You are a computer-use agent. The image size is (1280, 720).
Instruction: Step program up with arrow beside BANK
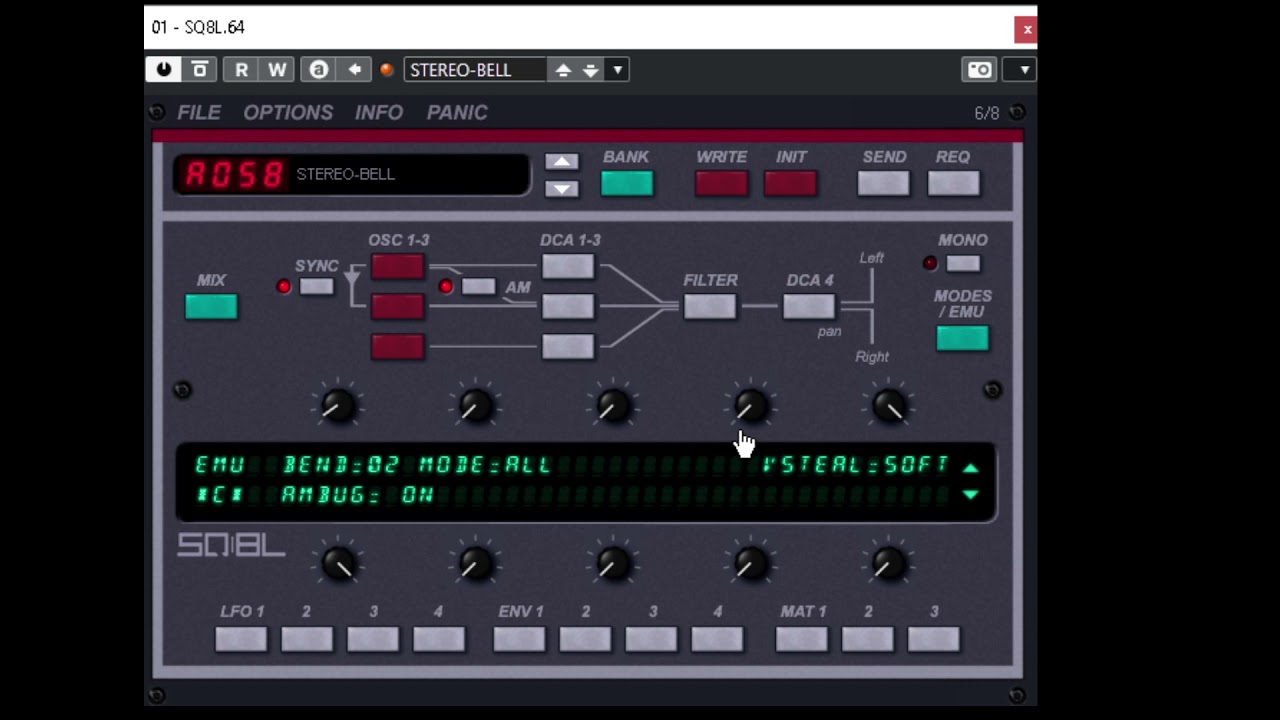coord(562,162)
